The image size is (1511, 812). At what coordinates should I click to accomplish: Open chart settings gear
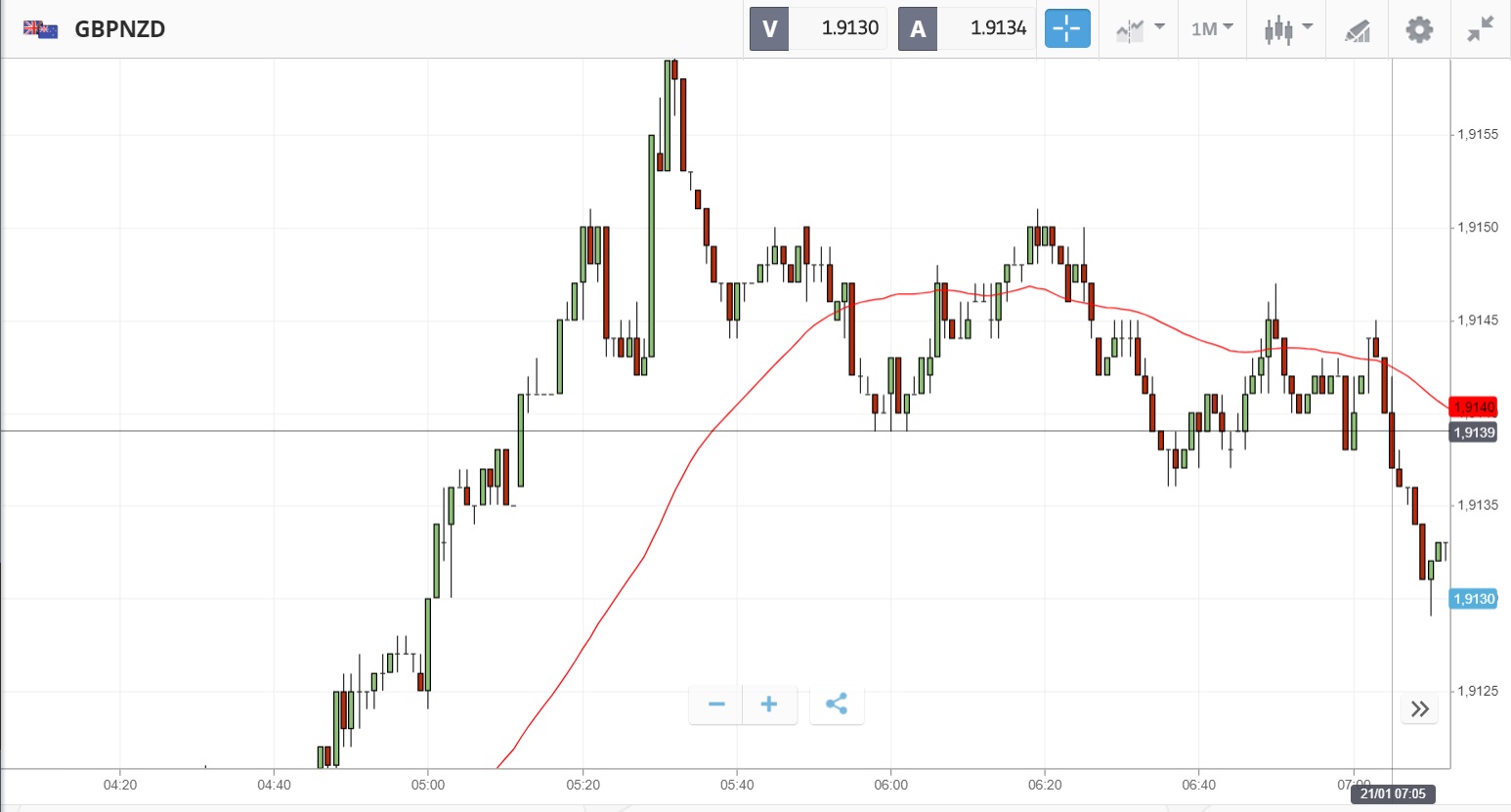(x=1419, y=28)
